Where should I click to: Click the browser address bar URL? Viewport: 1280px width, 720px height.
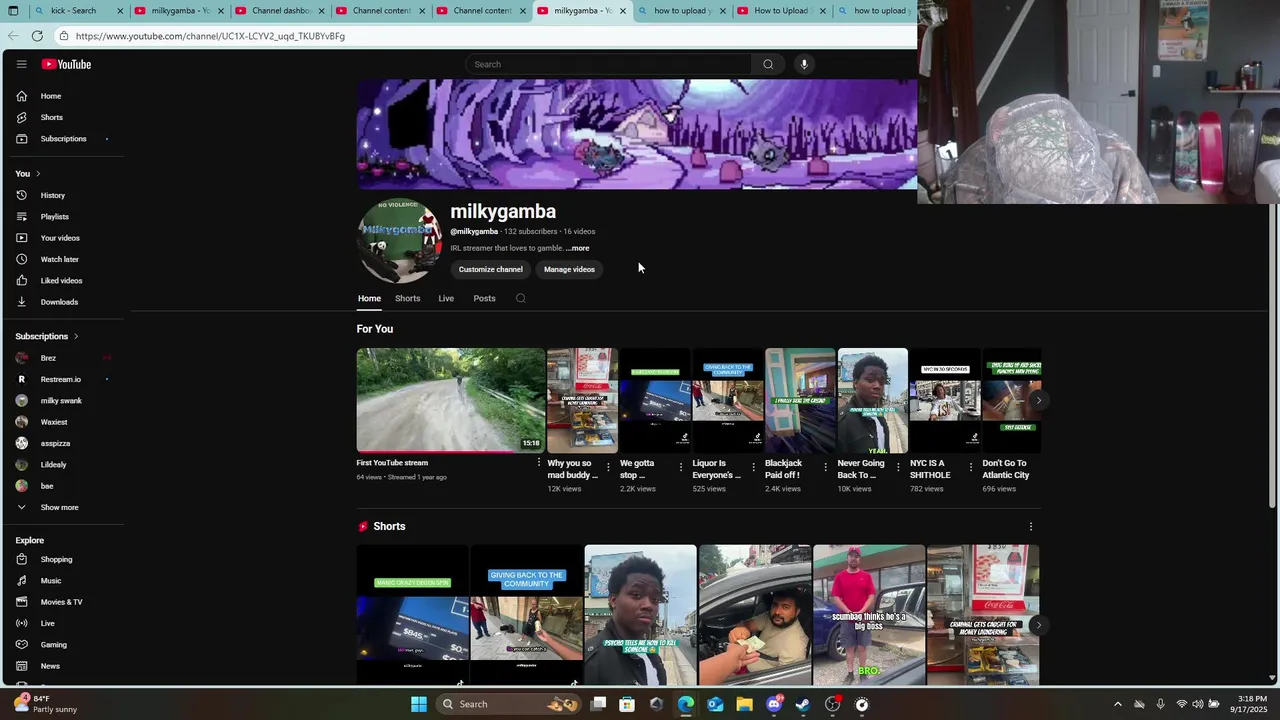point(210,36)
